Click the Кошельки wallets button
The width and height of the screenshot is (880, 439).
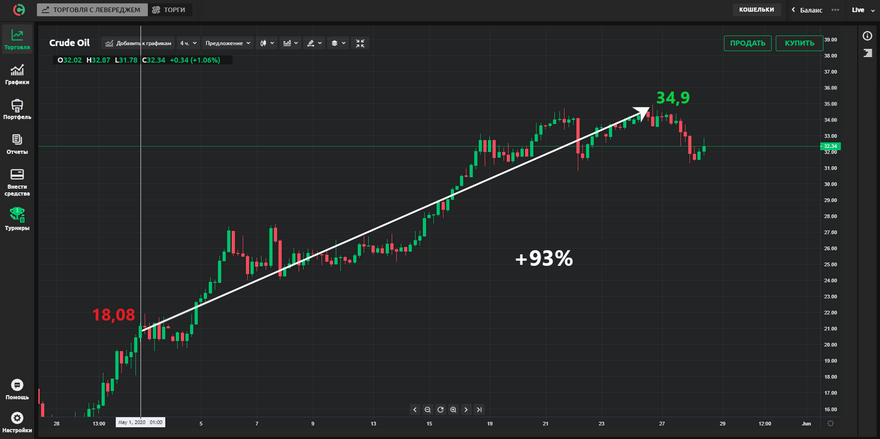(756, 9)
